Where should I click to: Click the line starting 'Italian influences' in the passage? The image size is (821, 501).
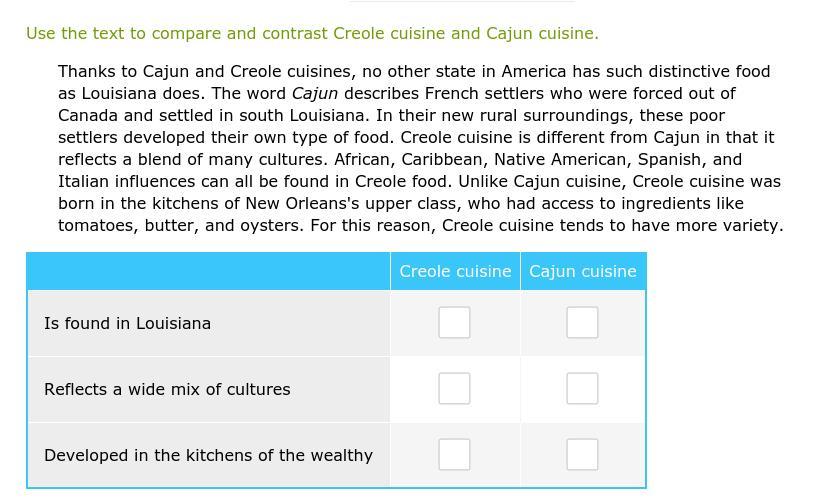[x=419, y=182]
